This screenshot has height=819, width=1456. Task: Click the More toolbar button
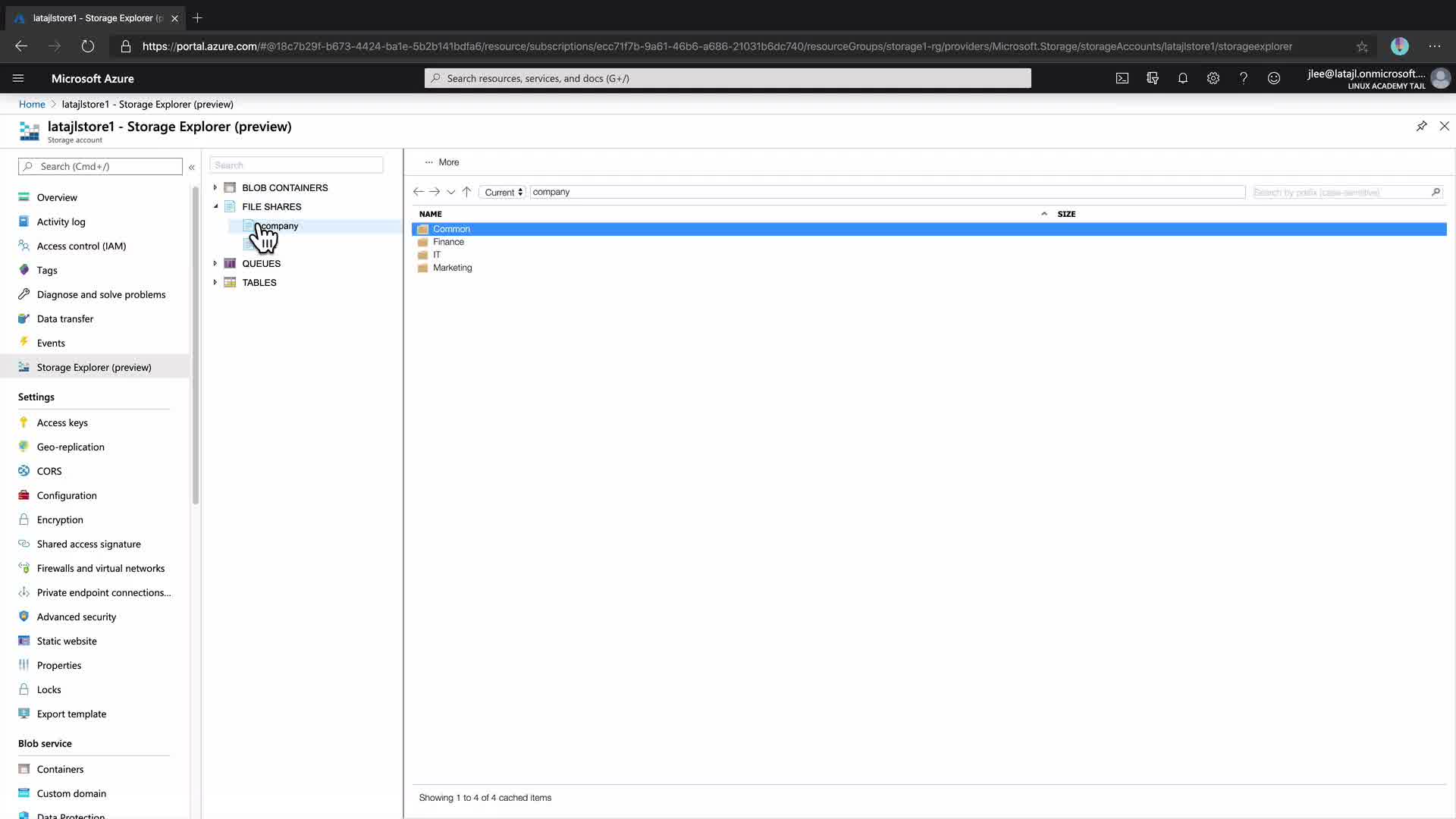click(442, 162)
